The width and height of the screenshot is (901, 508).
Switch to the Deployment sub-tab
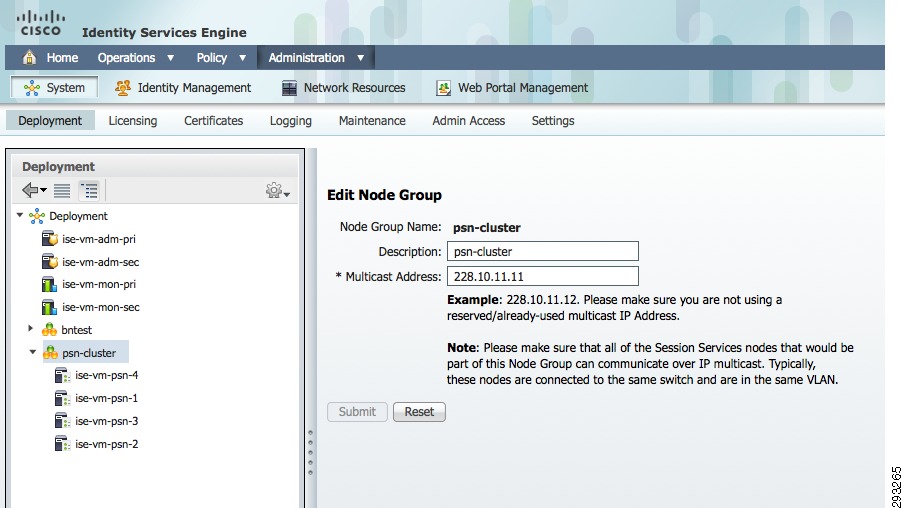coord(50,121)
